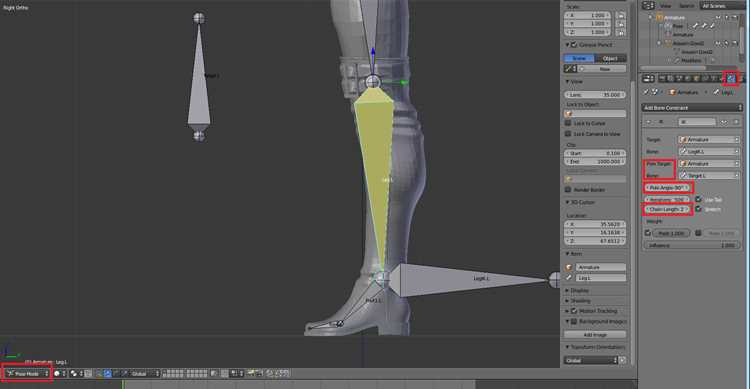Click the Add Image button
The height and width of the screenshot is (389, 750).
(595, 335)
